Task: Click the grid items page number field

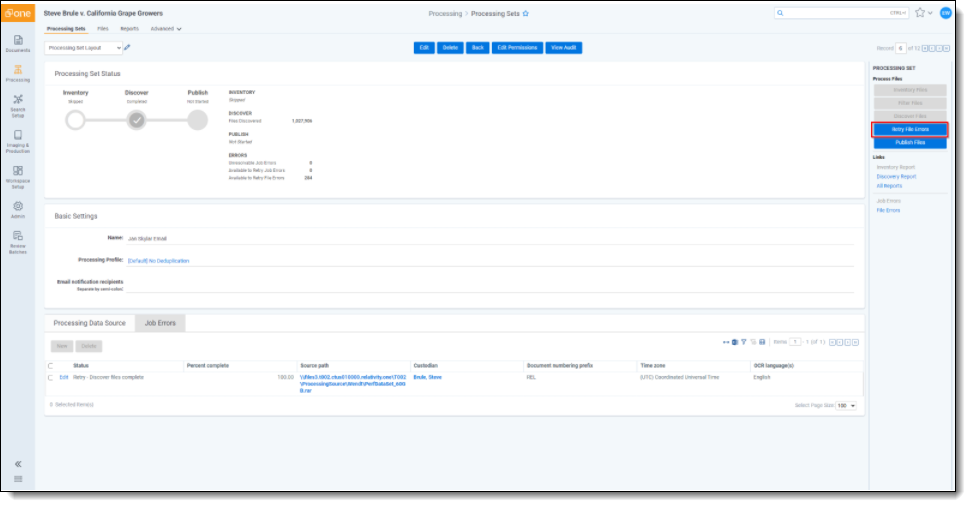Action: [x=795, y=342]
